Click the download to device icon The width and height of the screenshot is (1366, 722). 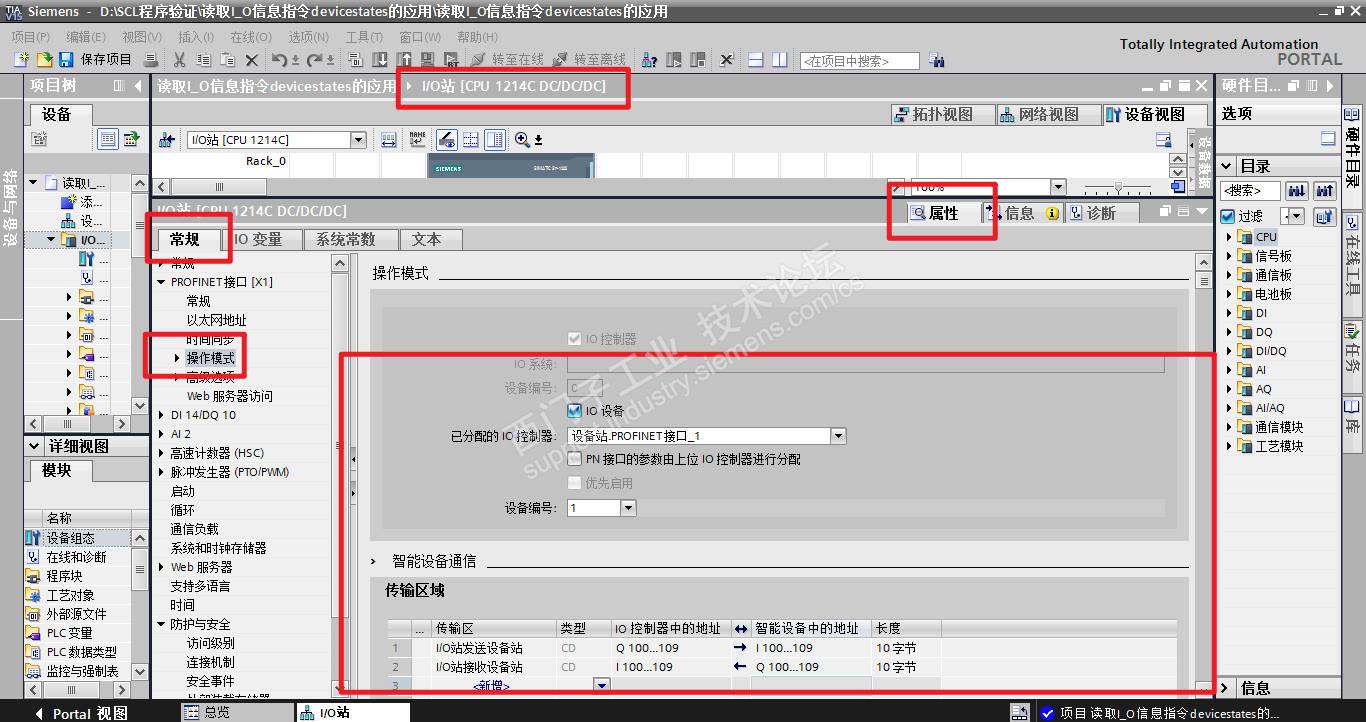tap(380, 60)
